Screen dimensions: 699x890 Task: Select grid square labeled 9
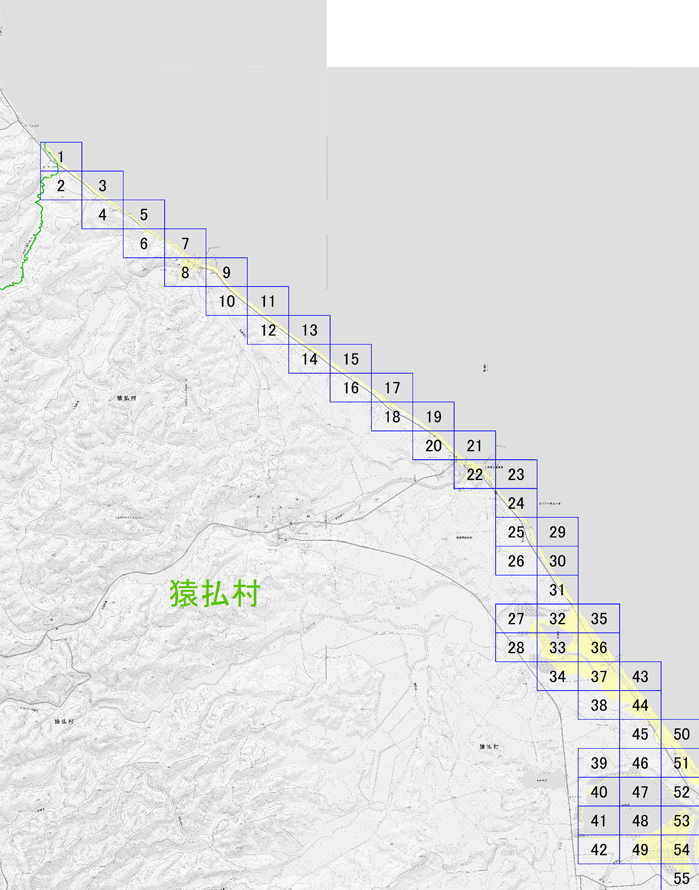[227, 272]
